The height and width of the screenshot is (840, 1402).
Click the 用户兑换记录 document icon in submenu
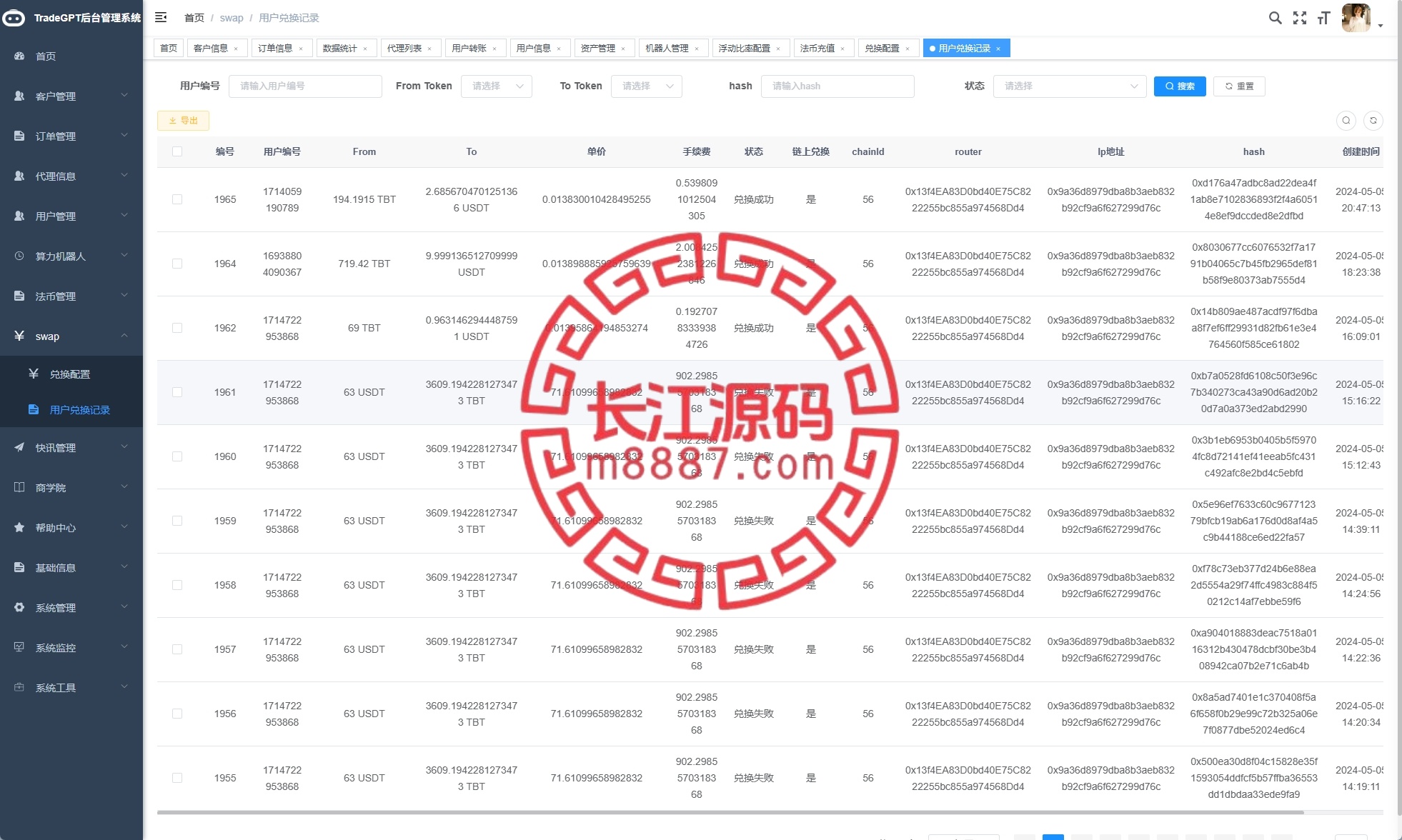pyautogui.click(x=34, y=409)
